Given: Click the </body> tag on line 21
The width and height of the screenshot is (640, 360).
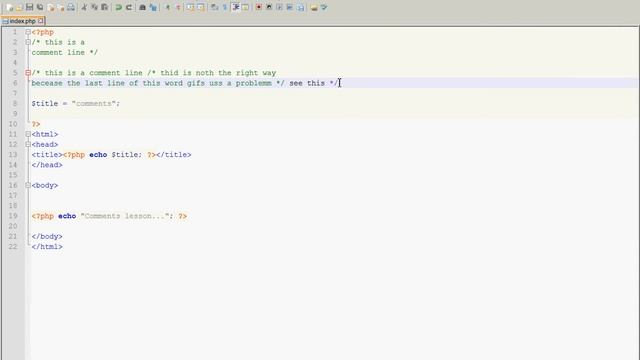Looking at the screenshot, I should point(47,236).
